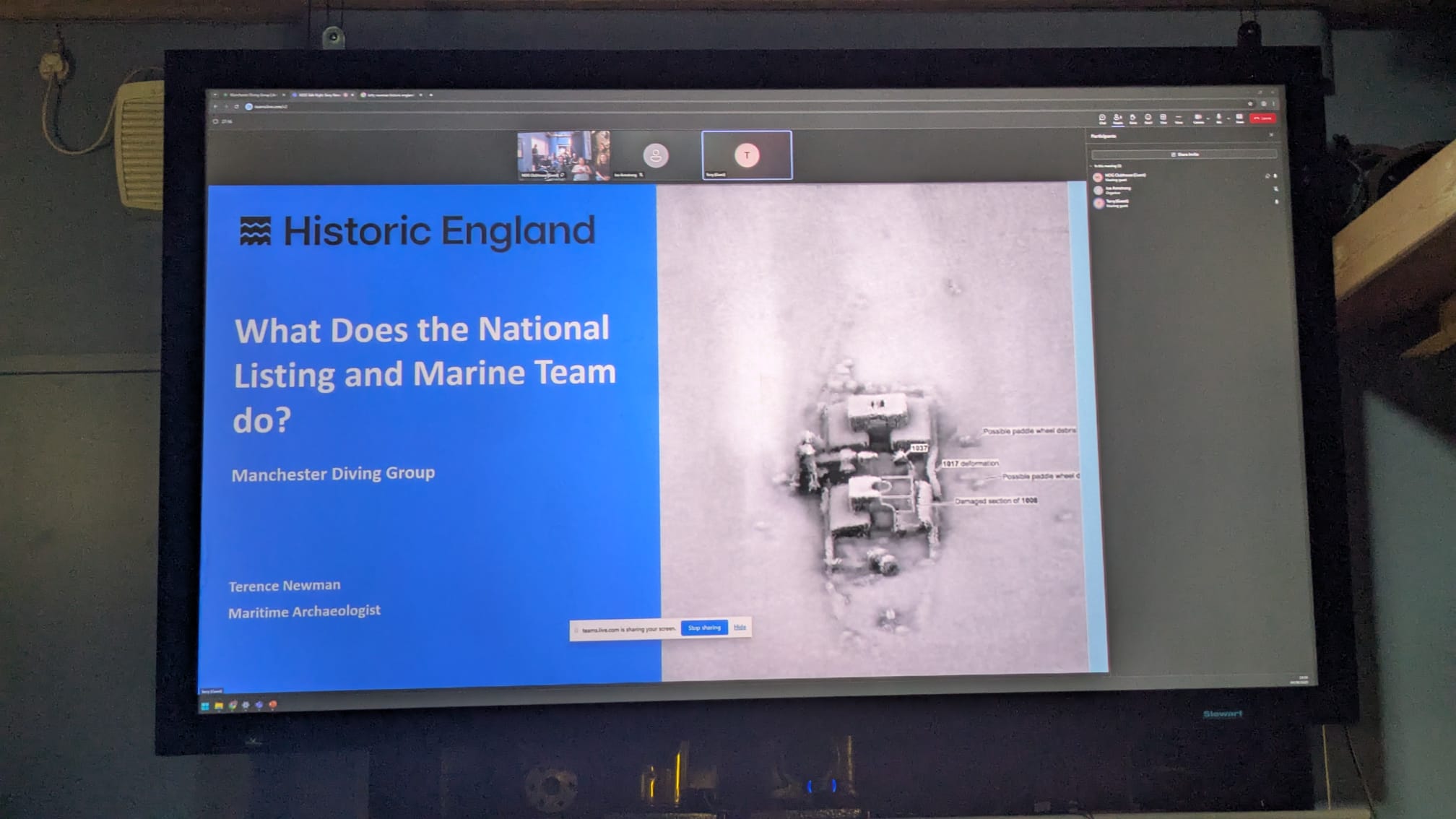Click muted mic icon beside the Organizer
This screenshot has width=1456, height=819.
click(x=1275, y=189)
